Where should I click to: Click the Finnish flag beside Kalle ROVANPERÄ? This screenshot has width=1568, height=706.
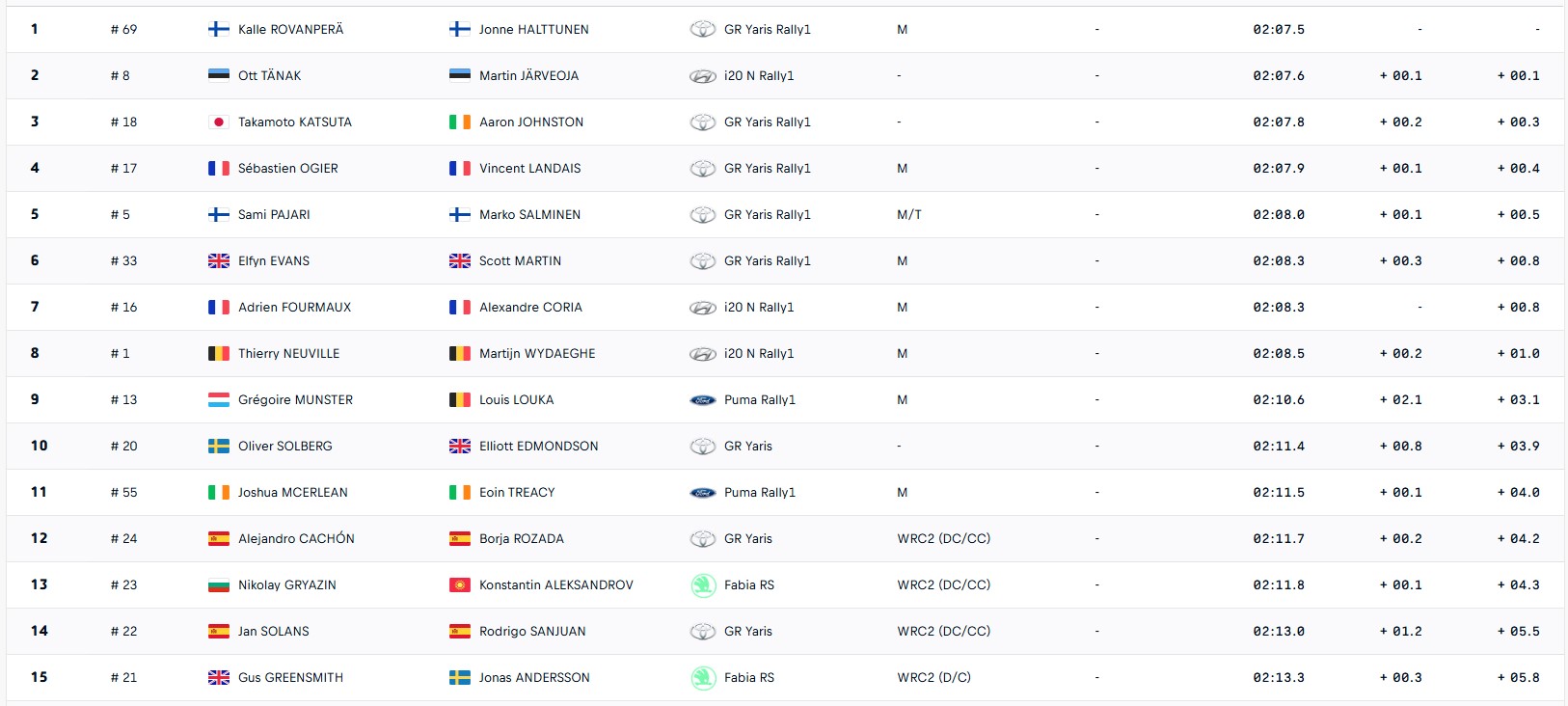click(x=219, y=30)
